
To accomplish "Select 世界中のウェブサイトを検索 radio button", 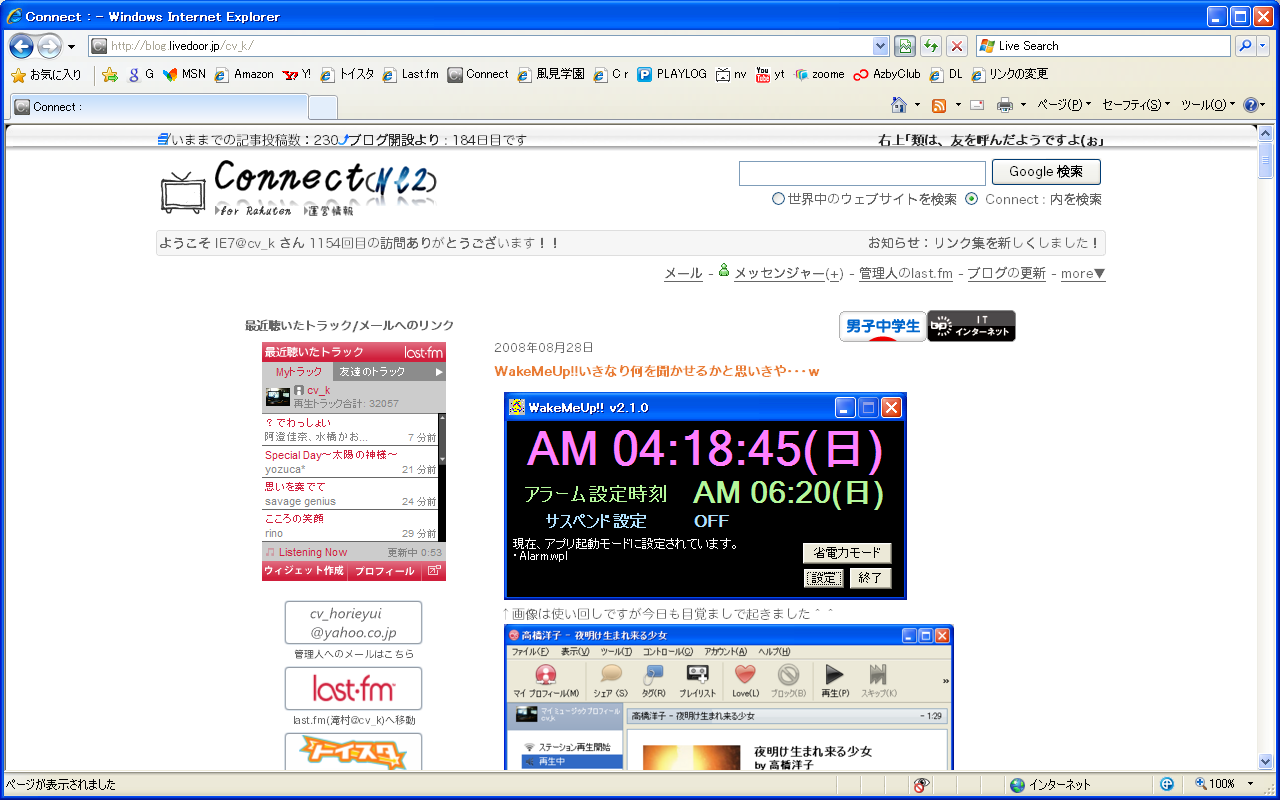I will (x=778, y=199).
